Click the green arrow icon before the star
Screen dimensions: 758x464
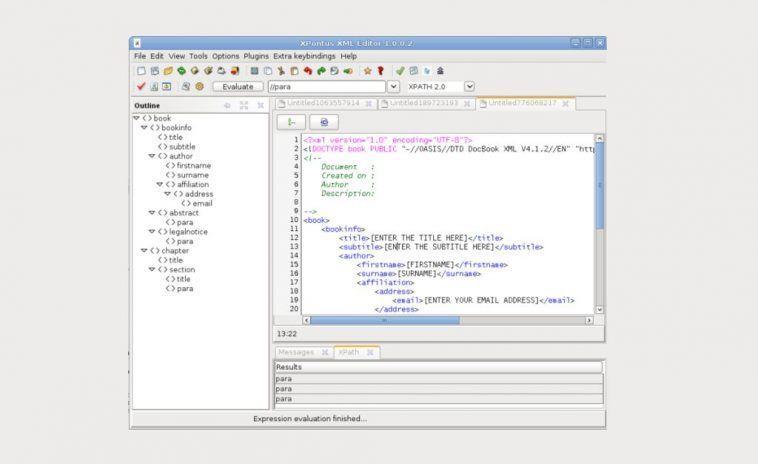pos(348,71)
